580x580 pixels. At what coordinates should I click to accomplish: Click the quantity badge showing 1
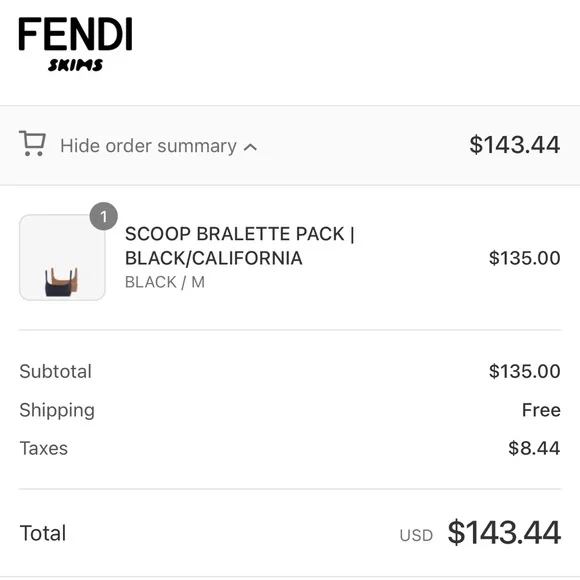(x=104, y=216)
